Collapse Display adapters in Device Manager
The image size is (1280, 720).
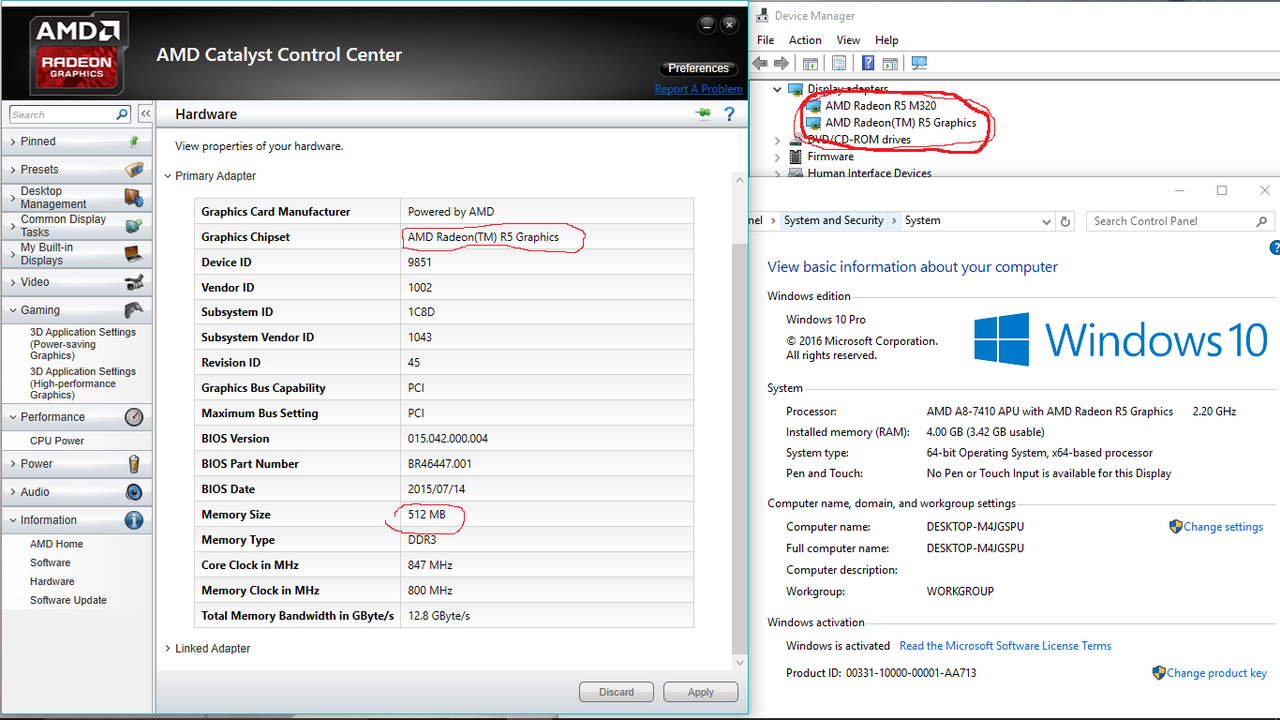pyautogui.click(x=777, y=89)
